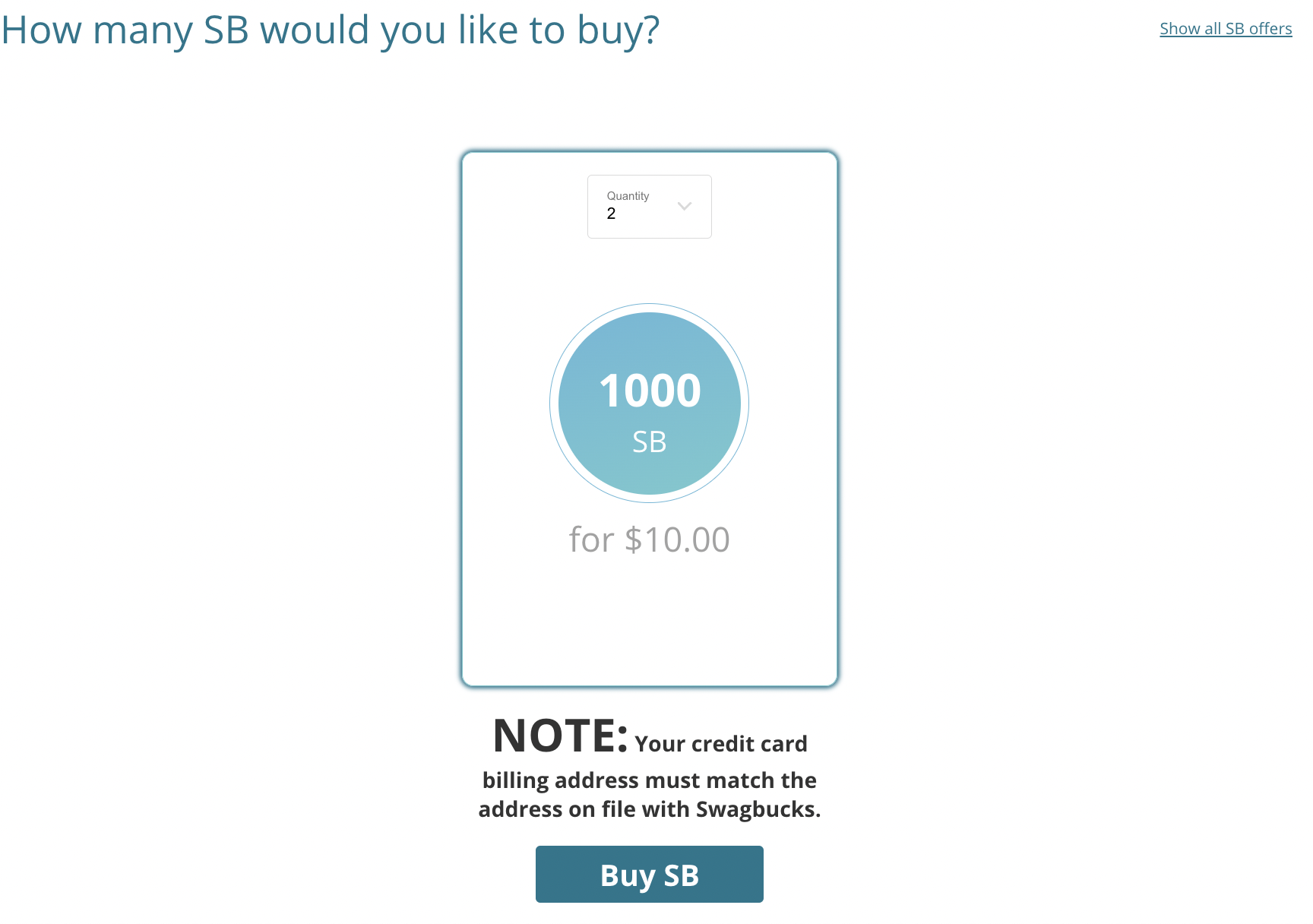Open the Show all SB offers link

pos(1226,28)
